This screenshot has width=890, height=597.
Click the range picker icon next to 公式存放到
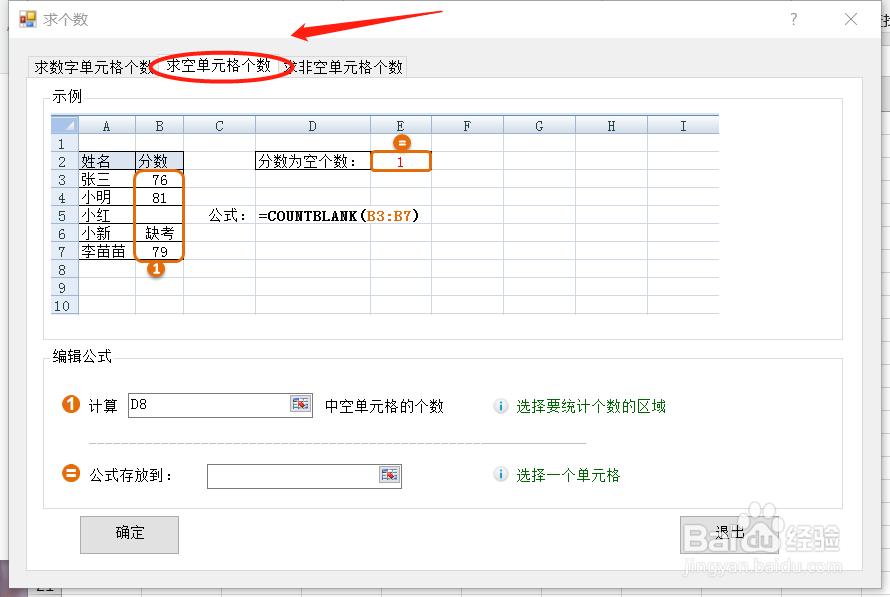tap(390, 476)
